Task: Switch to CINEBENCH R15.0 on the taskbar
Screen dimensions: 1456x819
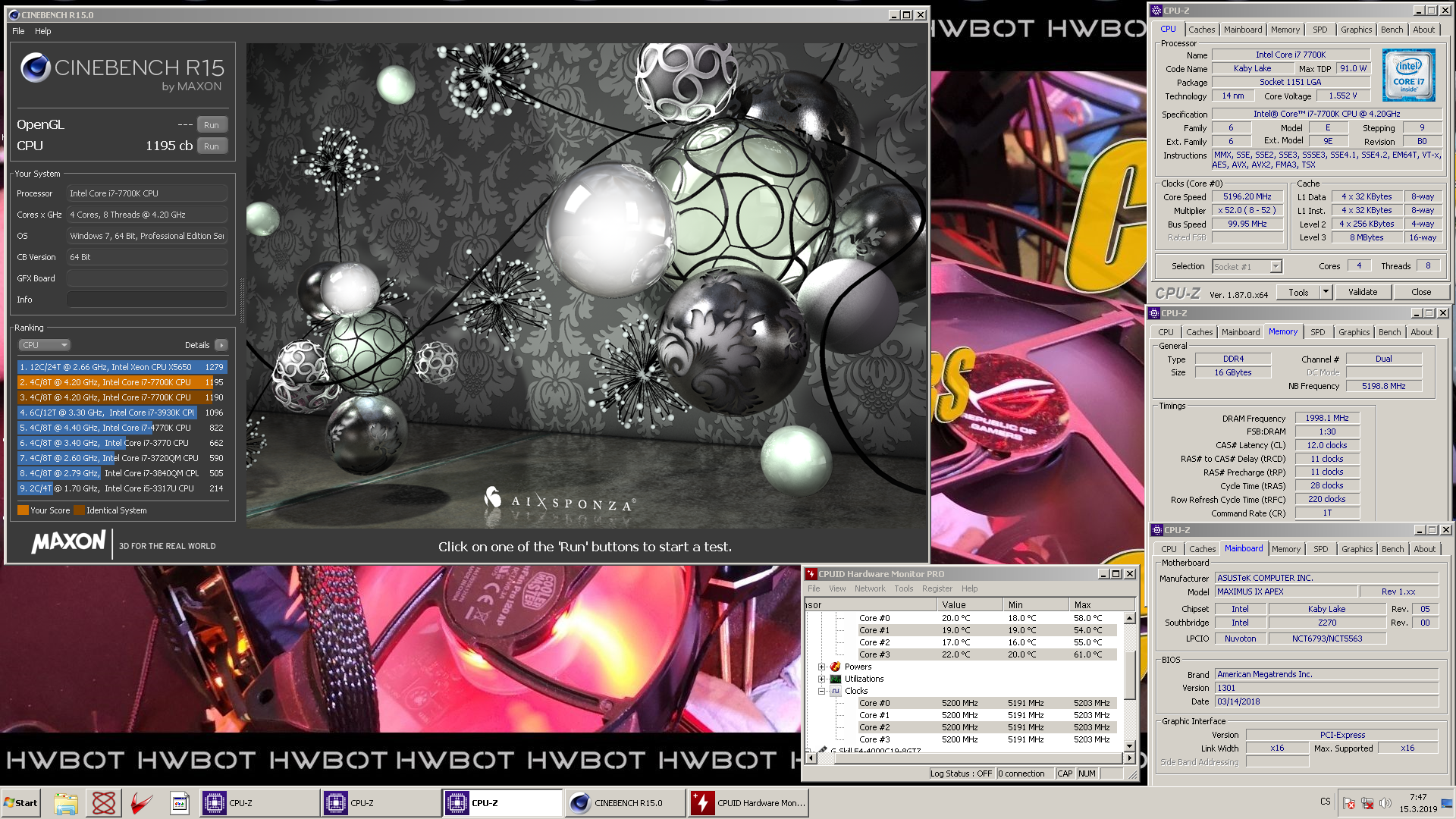Action: coord(625,803)
